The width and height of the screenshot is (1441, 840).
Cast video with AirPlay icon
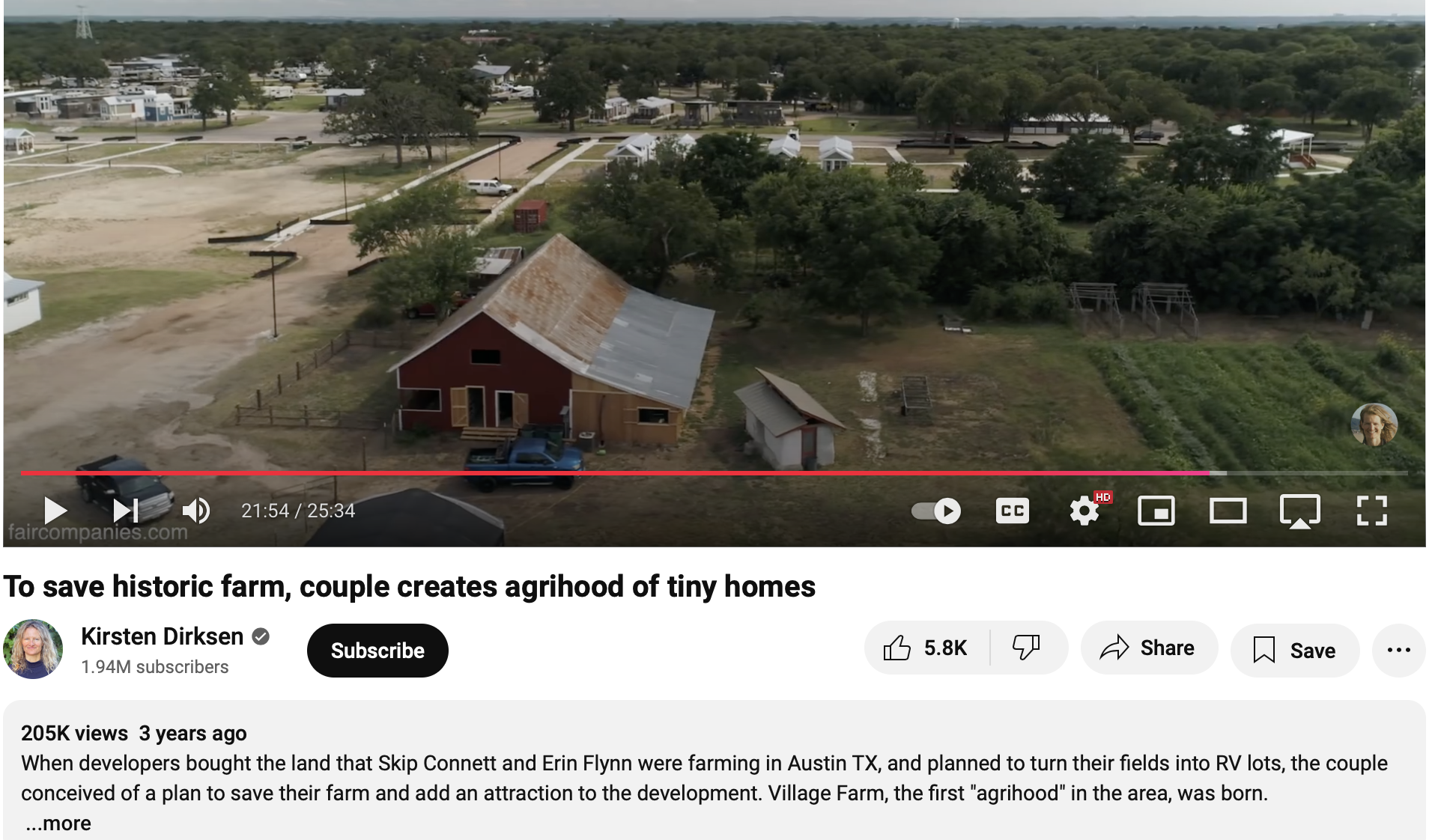pos(1300,511)
